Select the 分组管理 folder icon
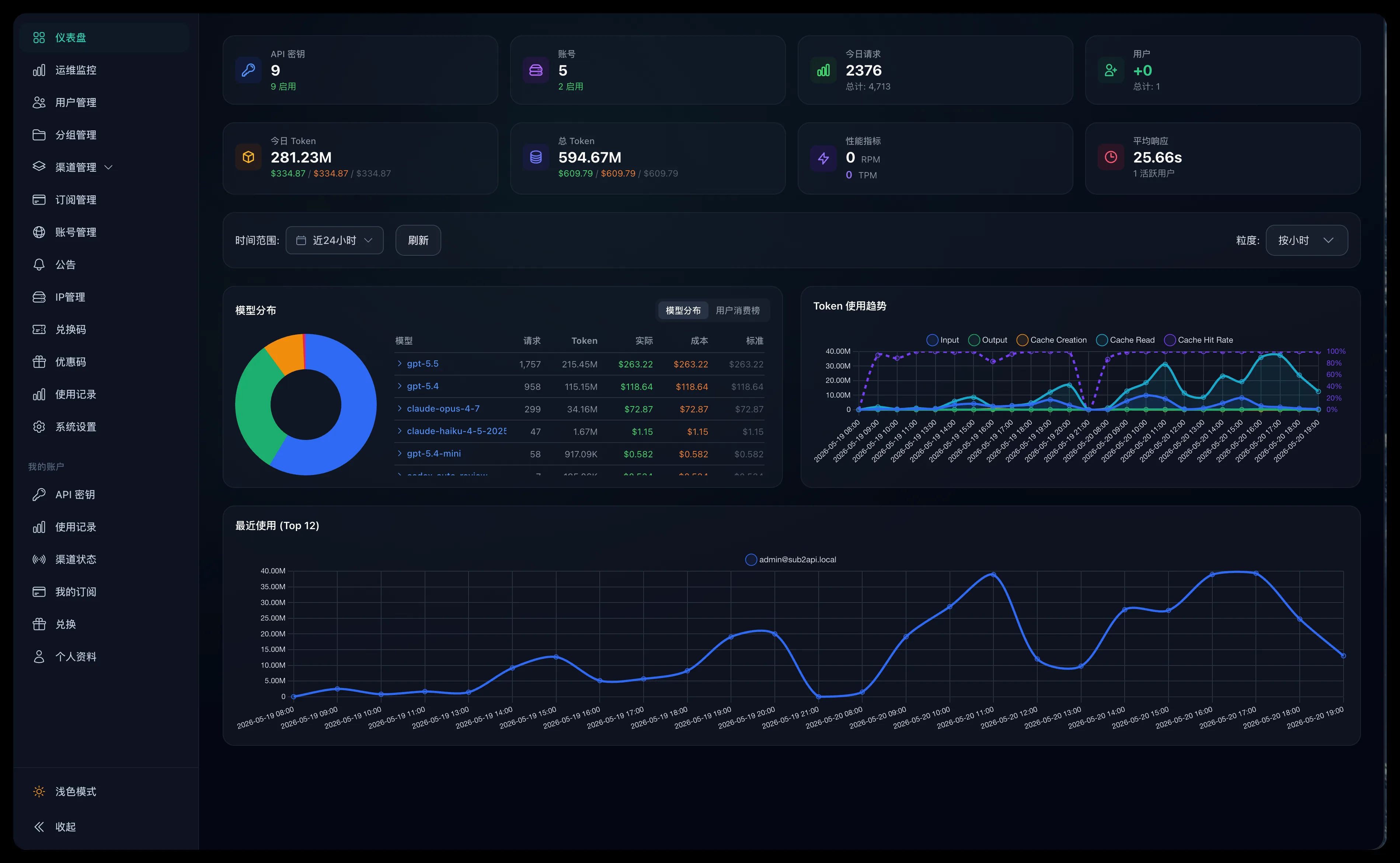This screenshot has width=1400, height=863. point(39,135)
